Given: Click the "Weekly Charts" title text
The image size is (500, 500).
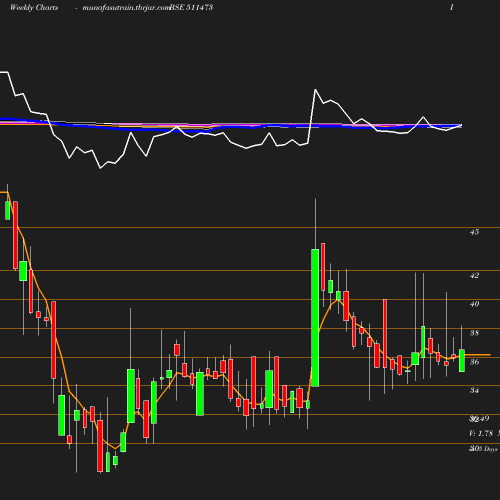Looking at the screenshot, I should (34, 7).
